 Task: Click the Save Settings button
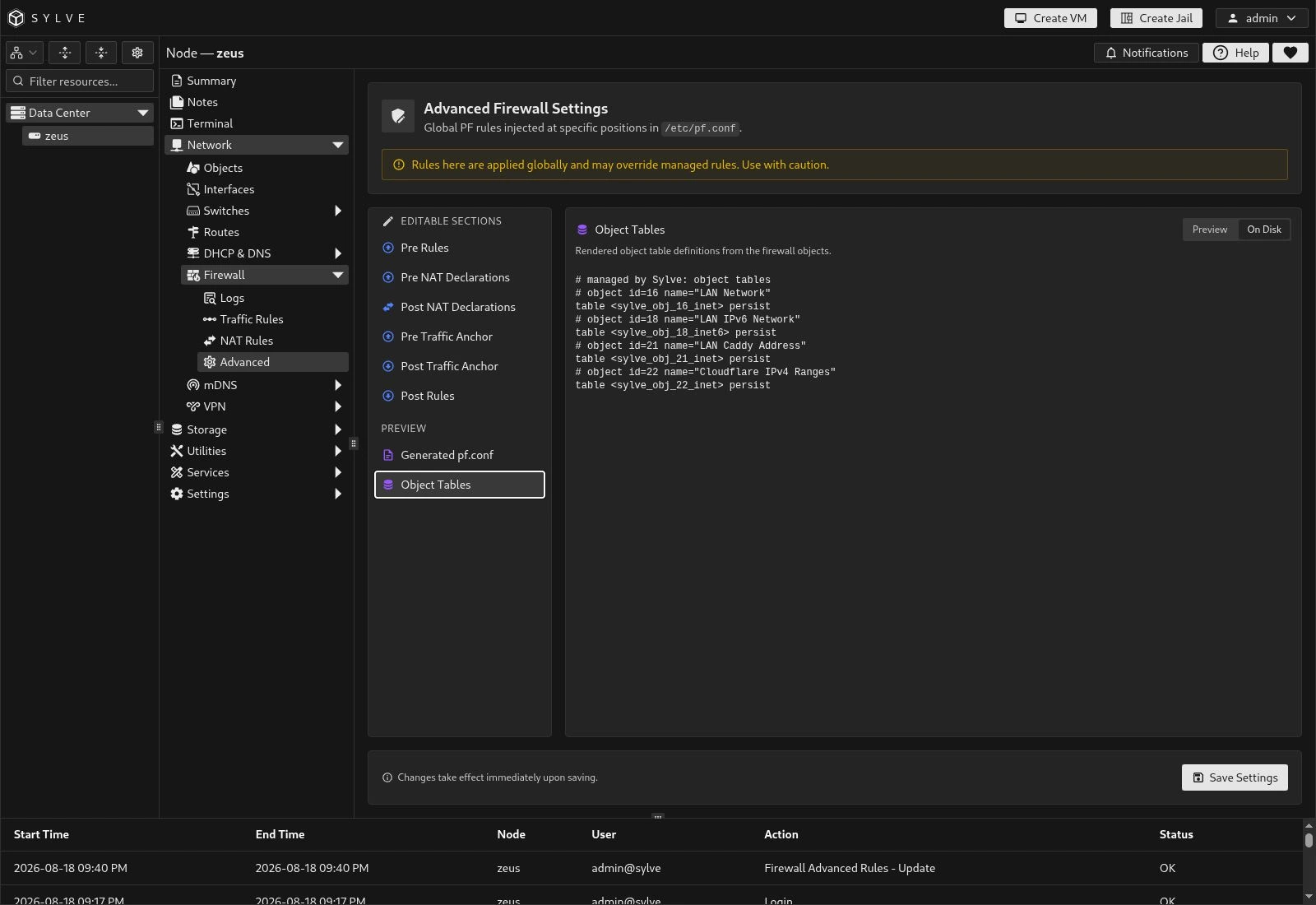[x=1235, y=777]
